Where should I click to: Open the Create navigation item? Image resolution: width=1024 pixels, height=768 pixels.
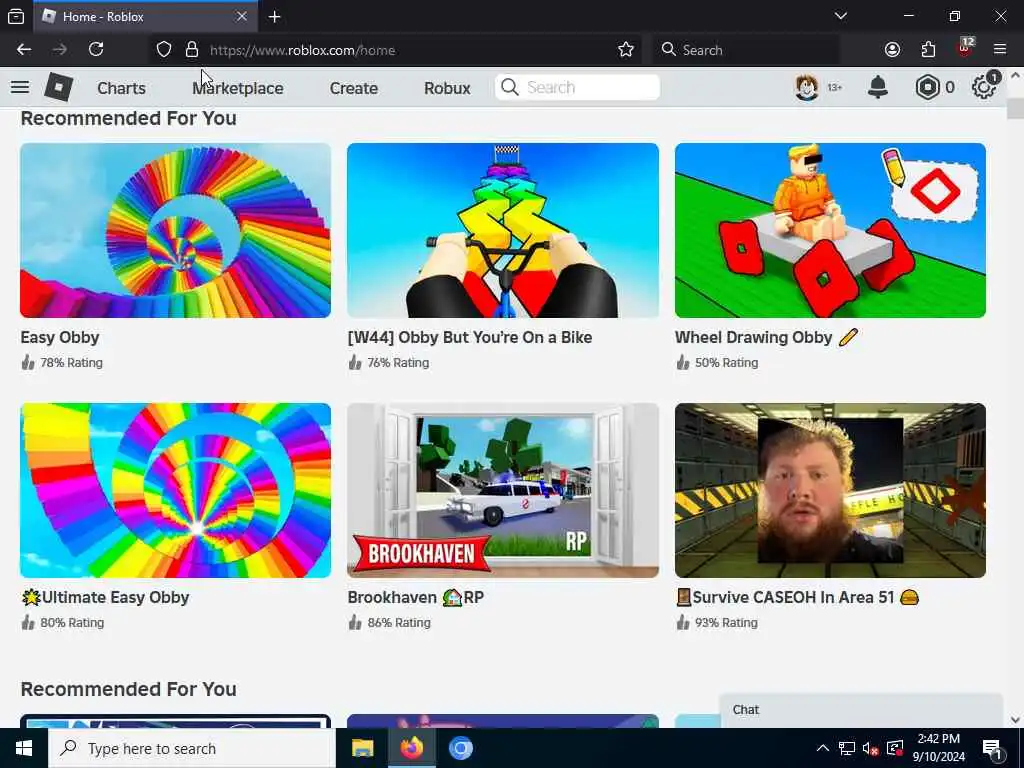point(354,88)
